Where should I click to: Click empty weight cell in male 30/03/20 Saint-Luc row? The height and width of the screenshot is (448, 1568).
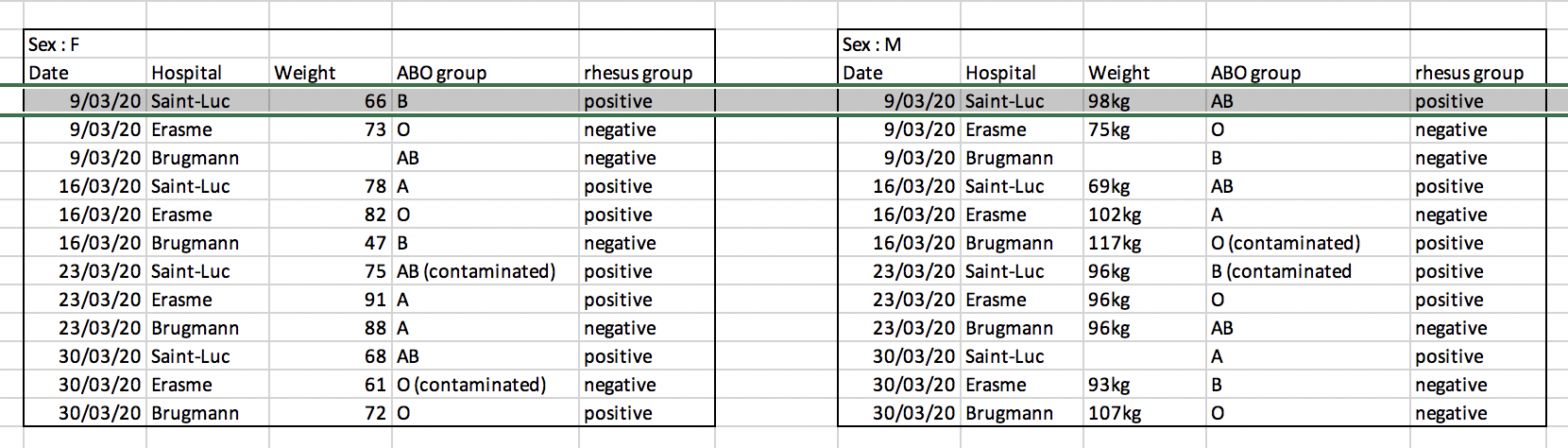coord(1144,356)
